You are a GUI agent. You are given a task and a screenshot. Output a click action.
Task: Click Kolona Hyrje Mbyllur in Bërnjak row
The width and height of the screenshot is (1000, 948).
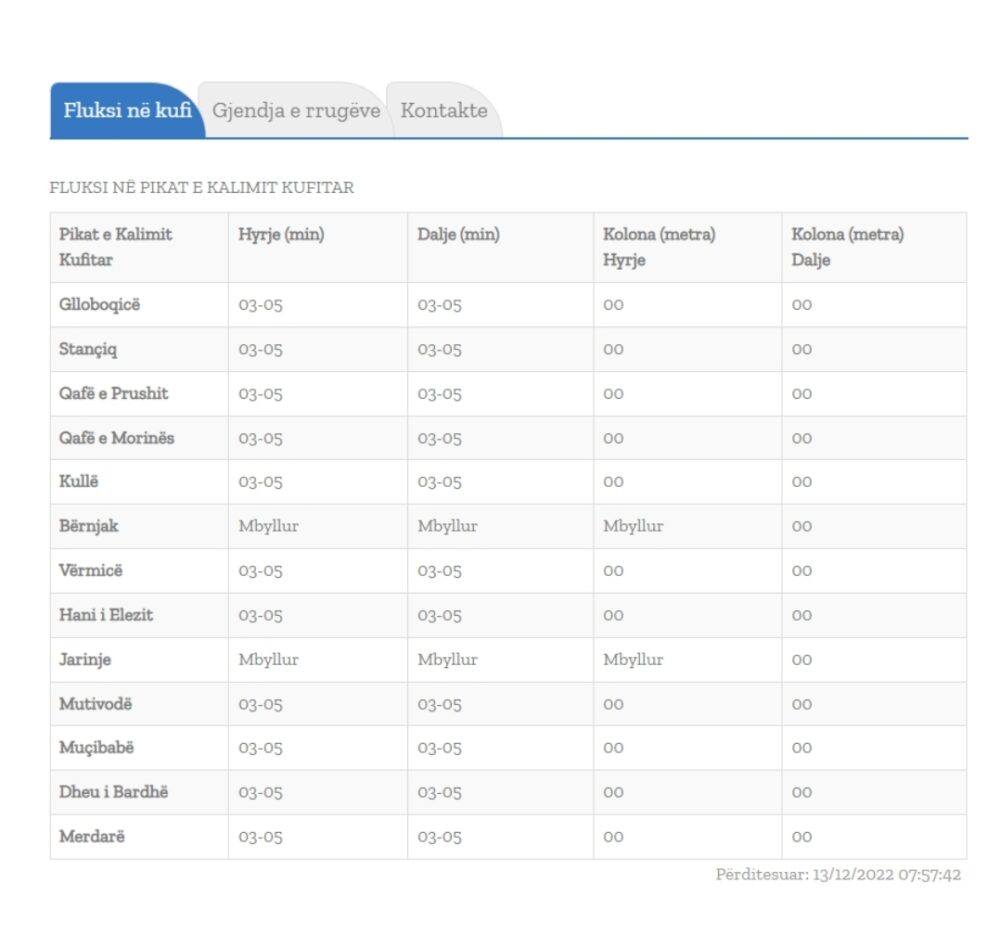(x=633, y=526)
